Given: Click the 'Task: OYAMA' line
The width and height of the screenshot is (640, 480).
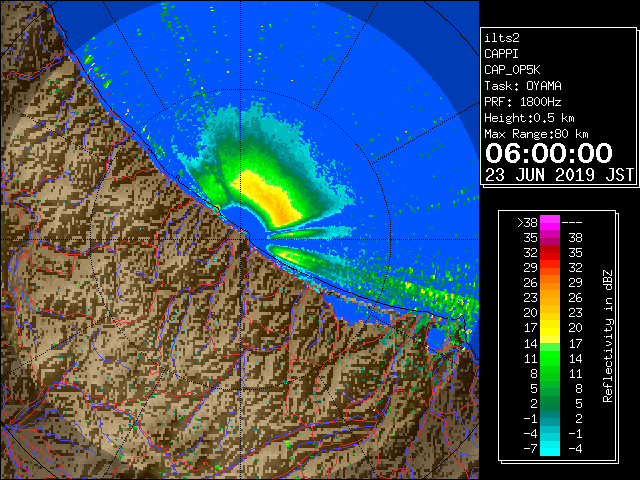Looking at the screenshot, I should [523, 86].
